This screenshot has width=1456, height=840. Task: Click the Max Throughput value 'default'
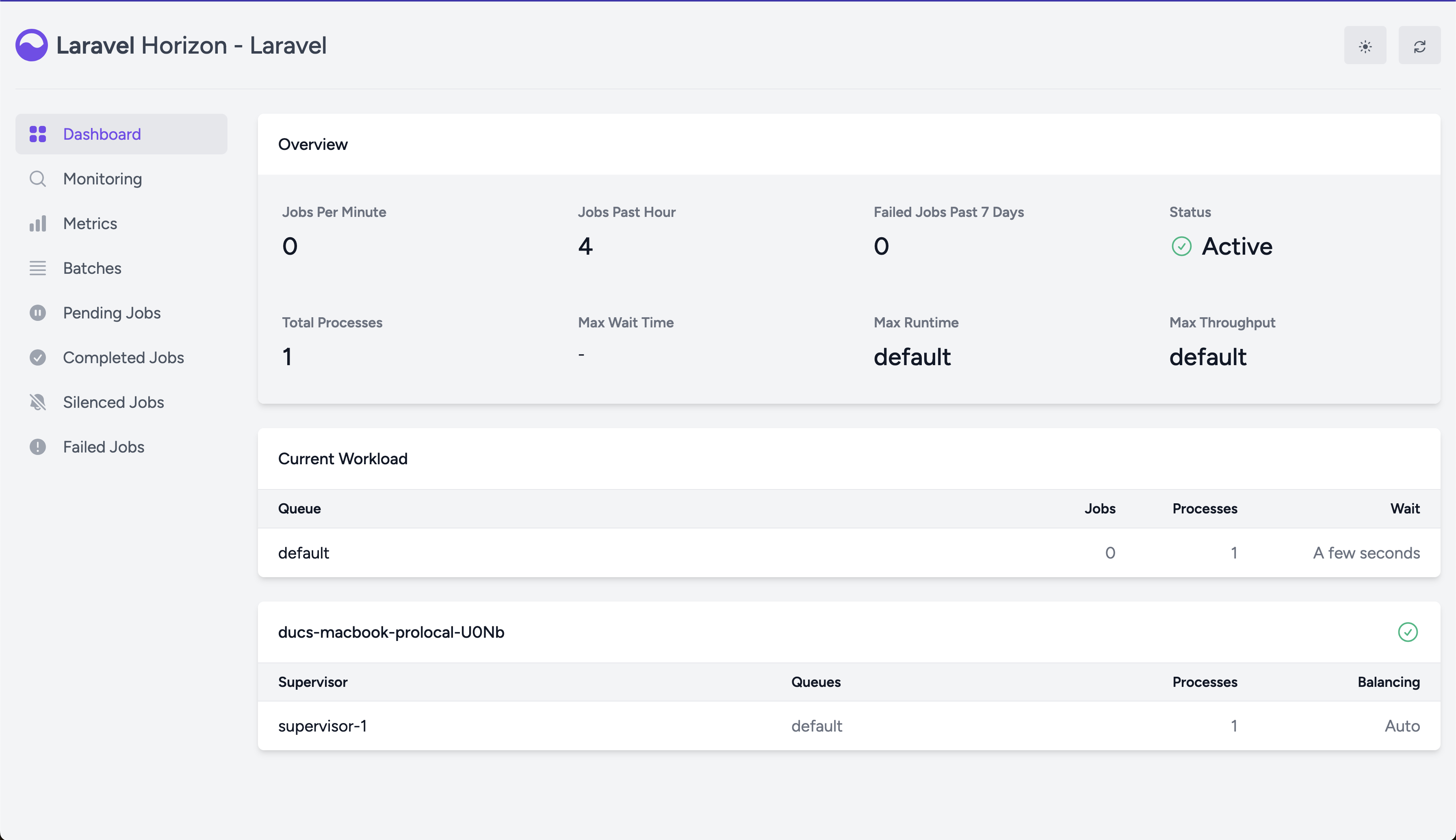coord(1208,357)
